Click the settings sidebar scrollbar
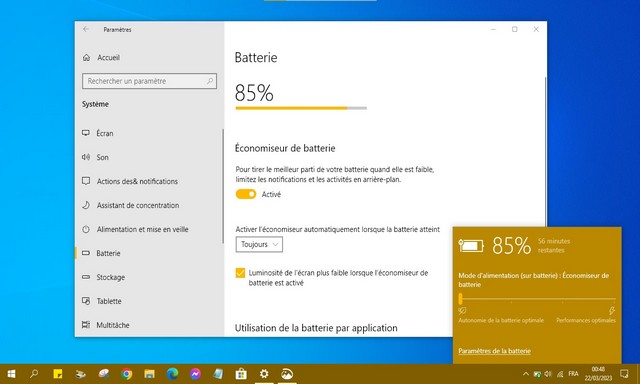Screen dimensions: 640x384 (223, 186)
